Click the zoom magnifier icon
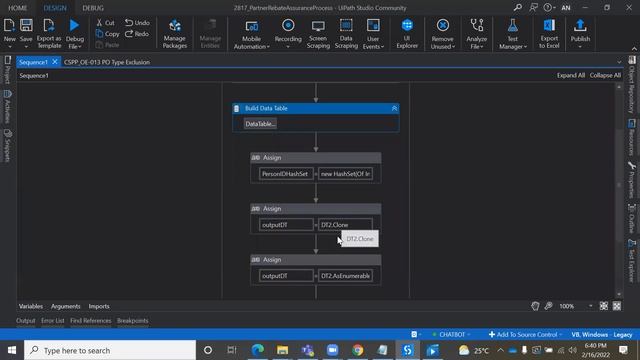The height and width of the screenshot is (360, 640). (x=549, y=306)
